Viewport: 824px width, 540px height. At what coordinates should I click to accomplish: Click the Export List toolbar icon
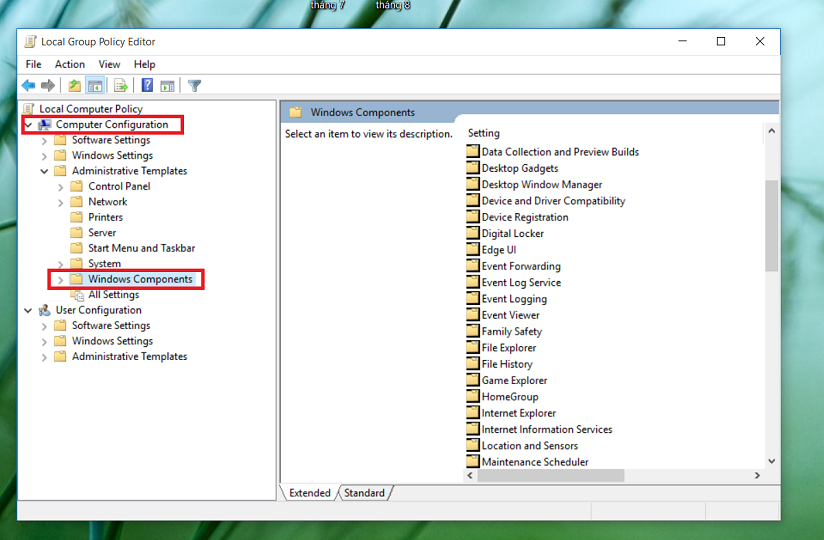[121, 85]
